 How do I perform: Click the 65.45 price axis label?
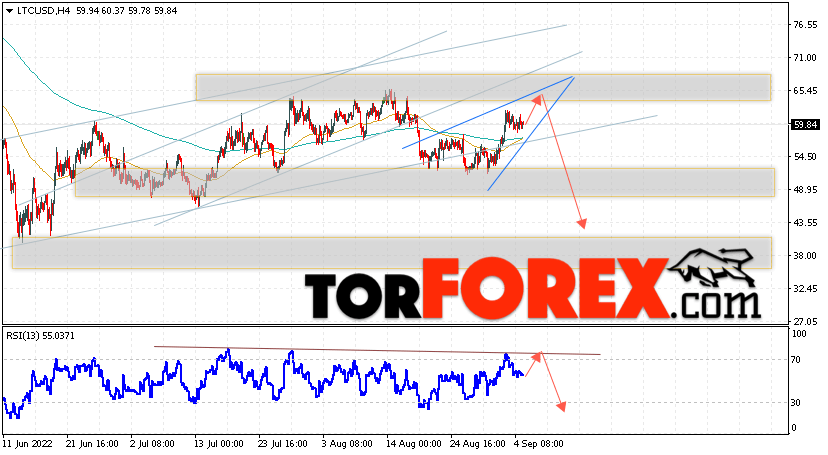[805, 91]
